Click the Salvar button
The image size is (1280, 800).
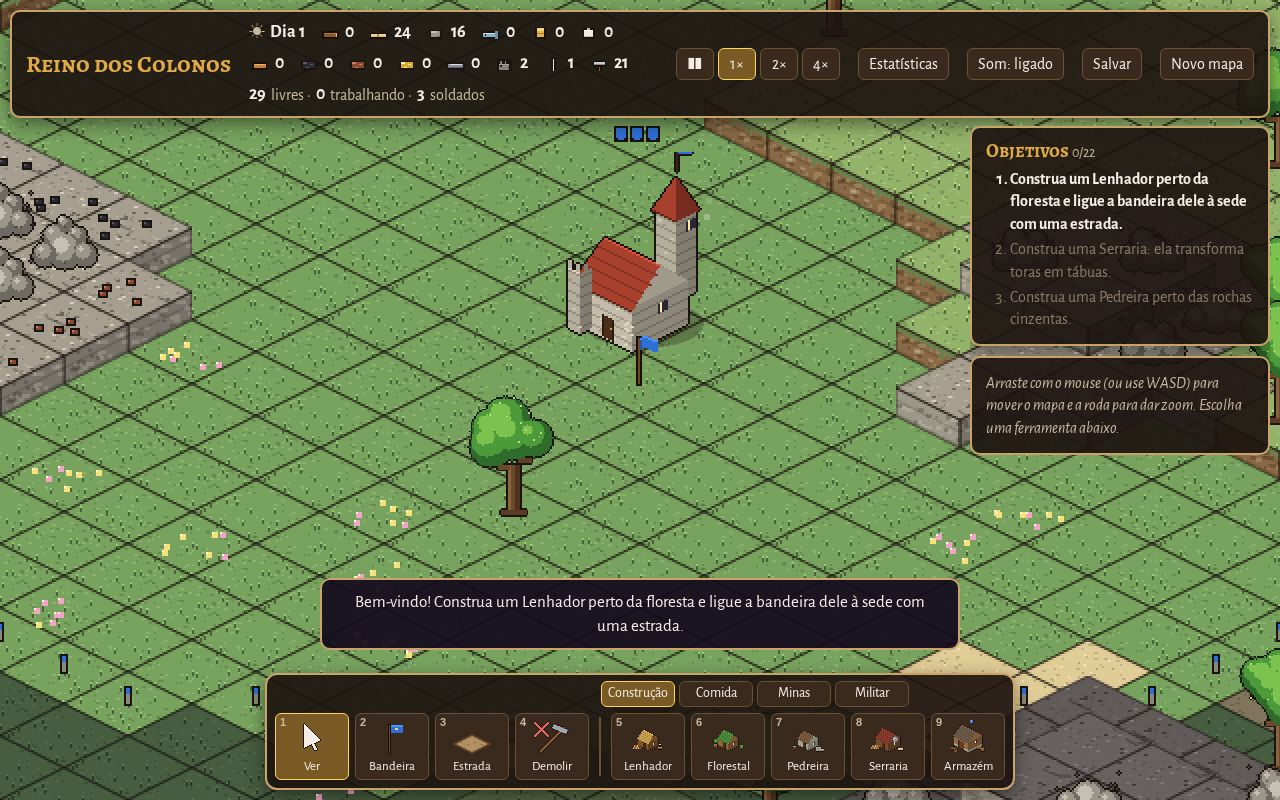coord(1112,64)
